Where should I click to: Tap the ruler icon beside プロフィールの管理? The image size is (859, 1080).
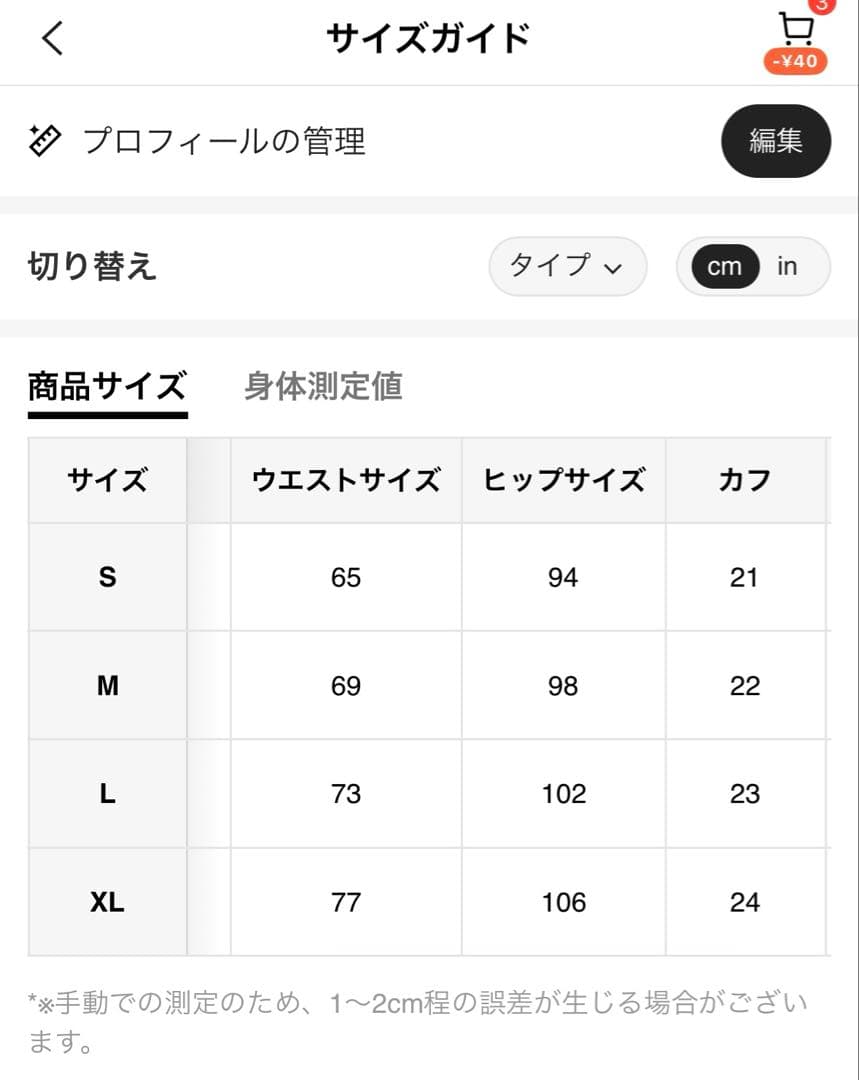coord(45,141)
